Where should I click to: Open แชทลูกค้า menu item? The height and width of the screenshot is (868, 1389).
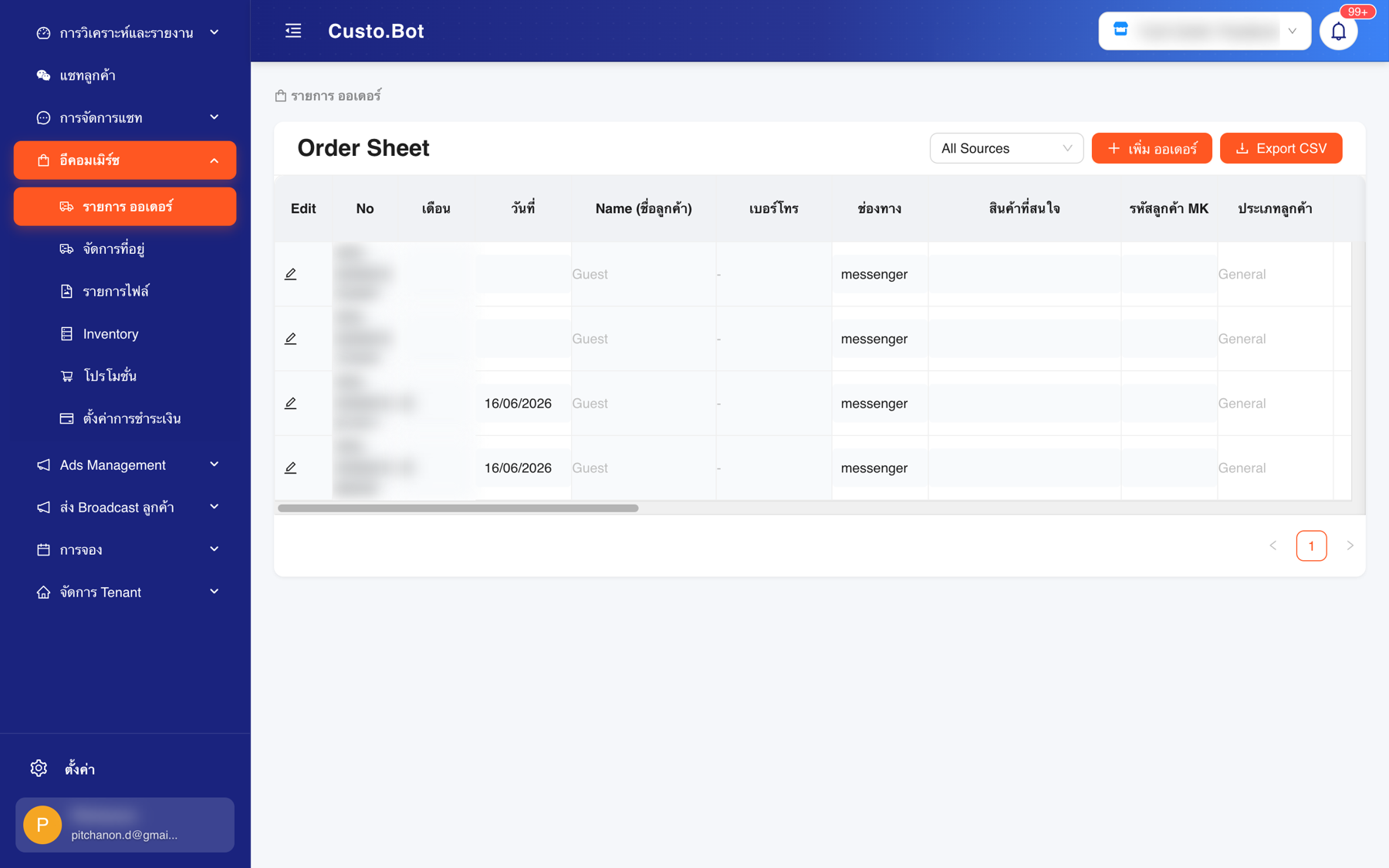tap(125, 76)
